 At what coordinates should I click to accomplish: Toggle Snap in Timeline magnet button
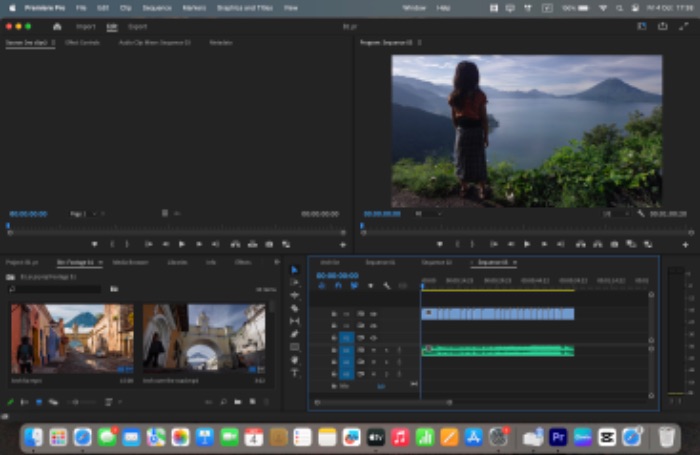pos(338,286)
